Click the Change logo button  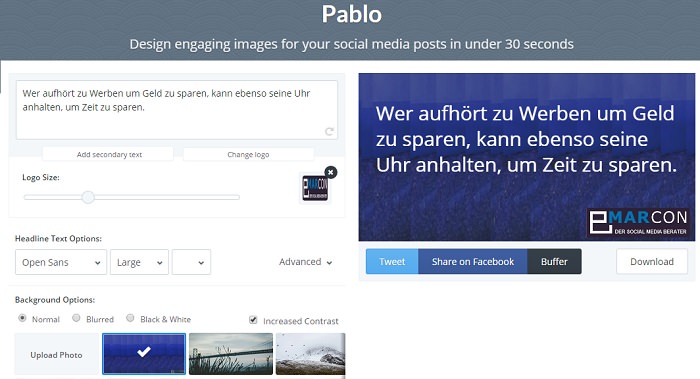coord(248,154)
